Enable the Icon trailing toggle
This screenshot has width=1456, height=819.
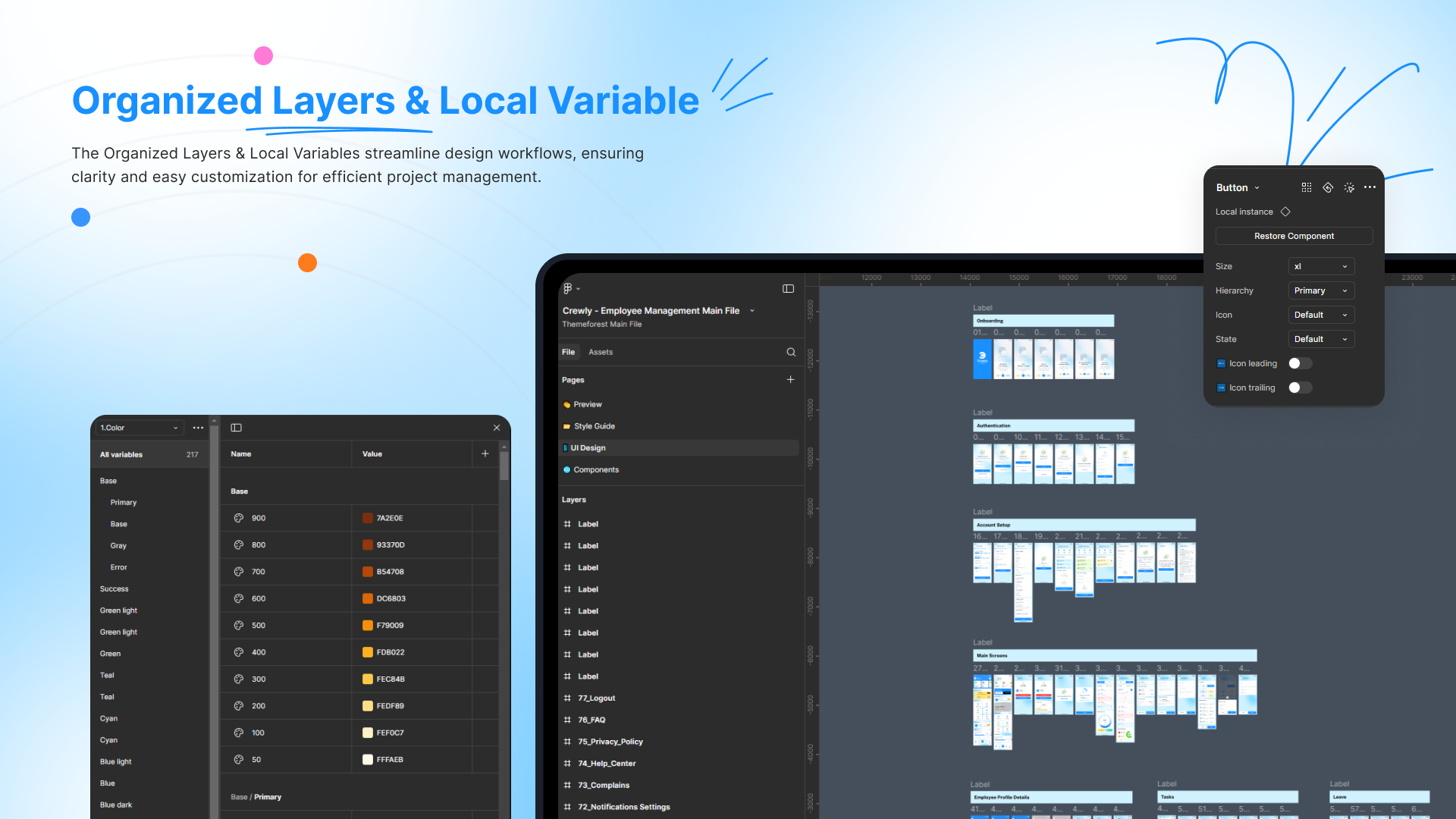pos(1300,388)
